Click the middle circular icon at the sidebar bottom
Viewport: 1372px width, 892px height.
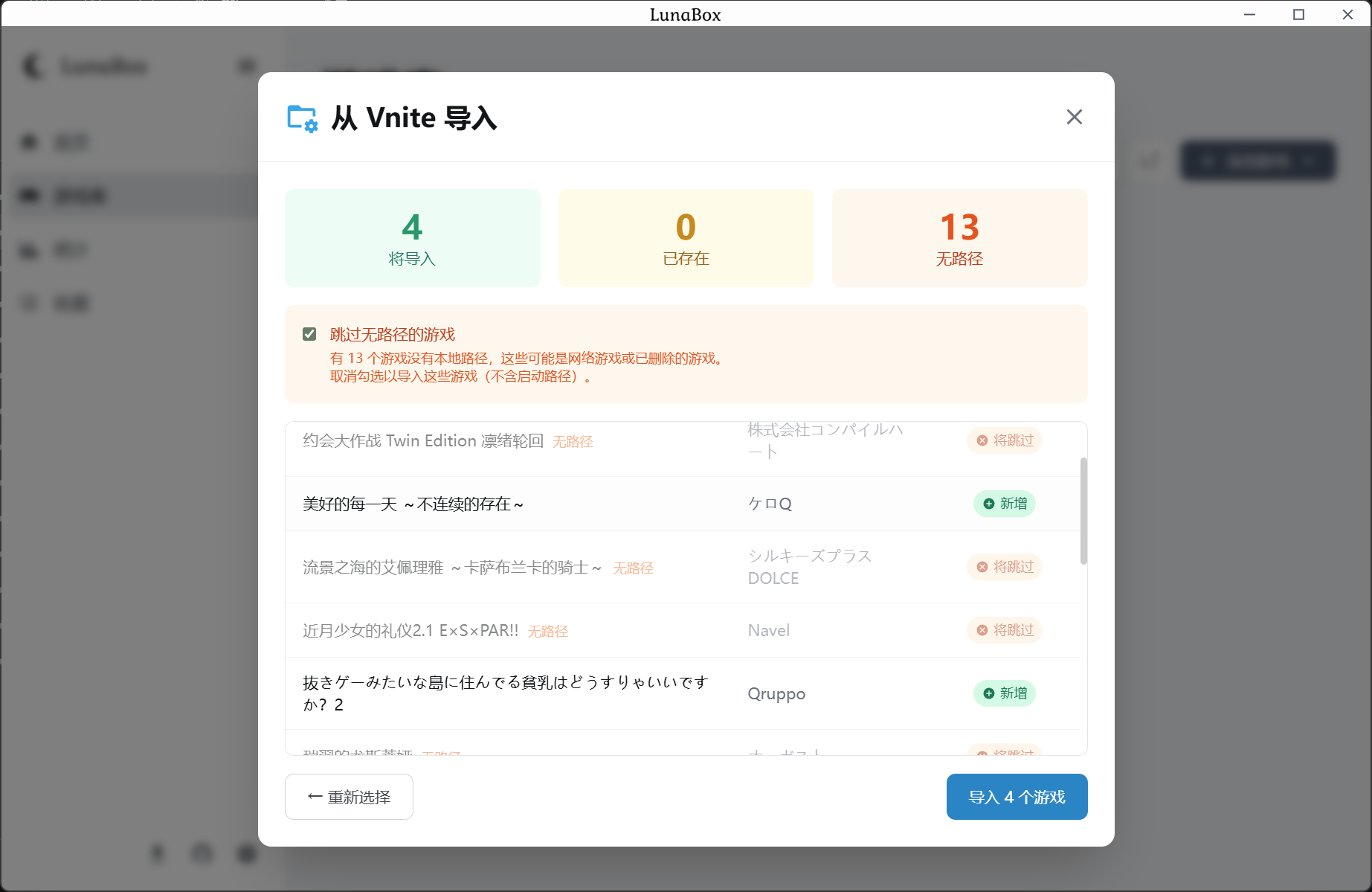click(202, 853)
